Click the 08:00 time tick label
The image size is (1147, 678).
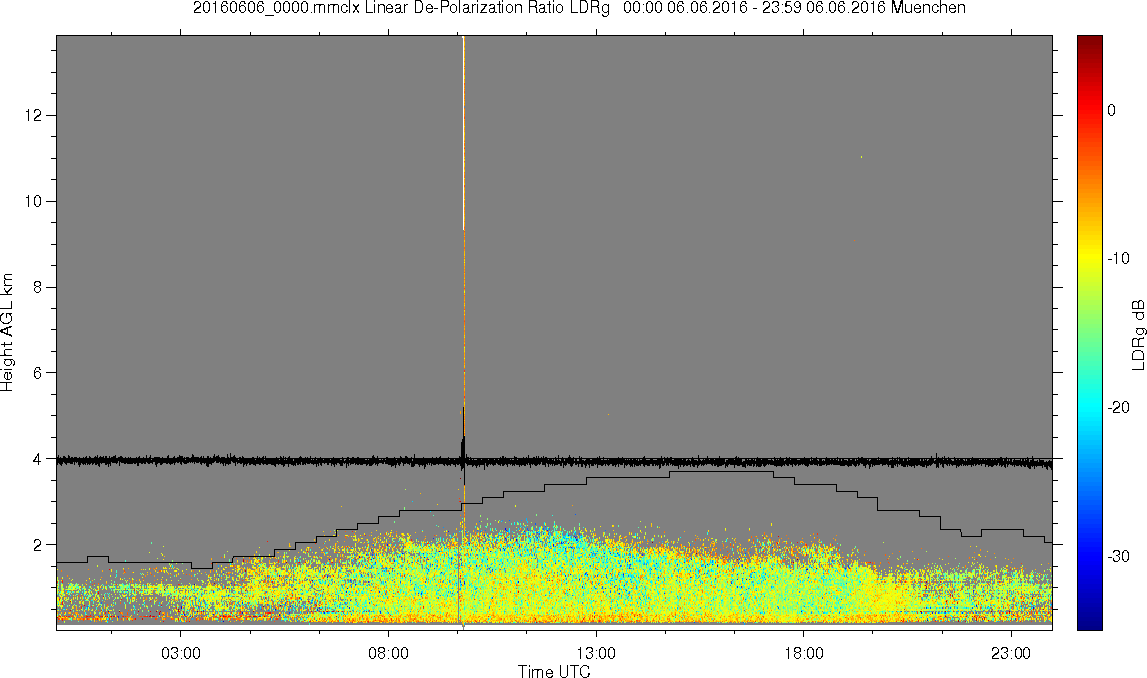(388, 653)
